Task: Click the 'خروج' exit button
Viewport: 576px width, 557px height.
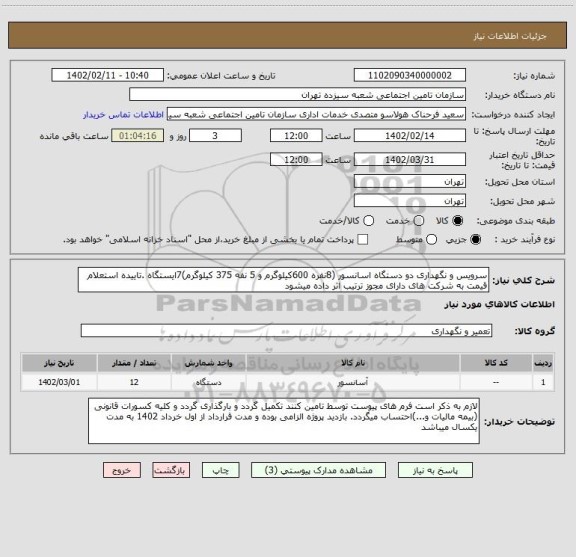Action: 122,470
